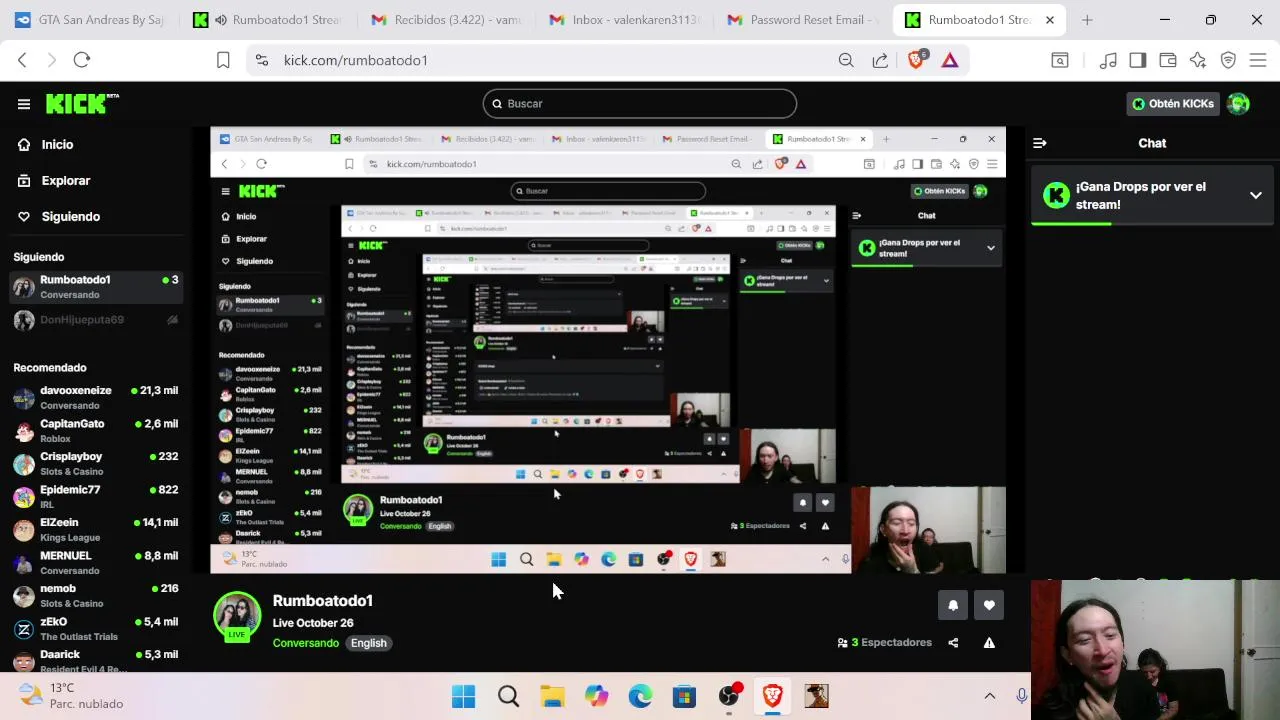Bookmark this page
The height and width of the screenshot is (720, 1280).
223,61
